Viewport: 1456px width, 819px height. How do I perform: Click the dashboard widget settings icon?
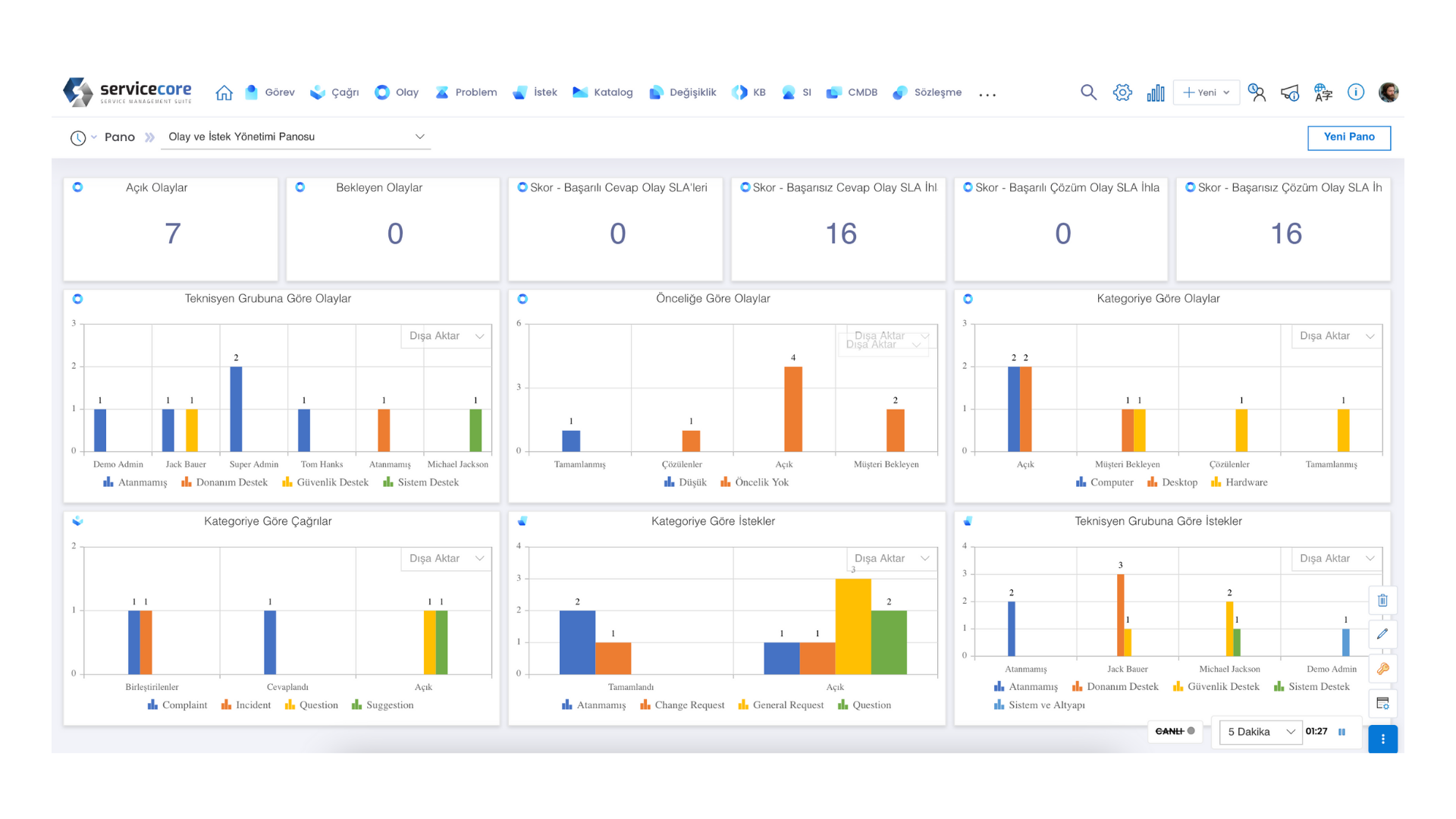(1382, 704)
